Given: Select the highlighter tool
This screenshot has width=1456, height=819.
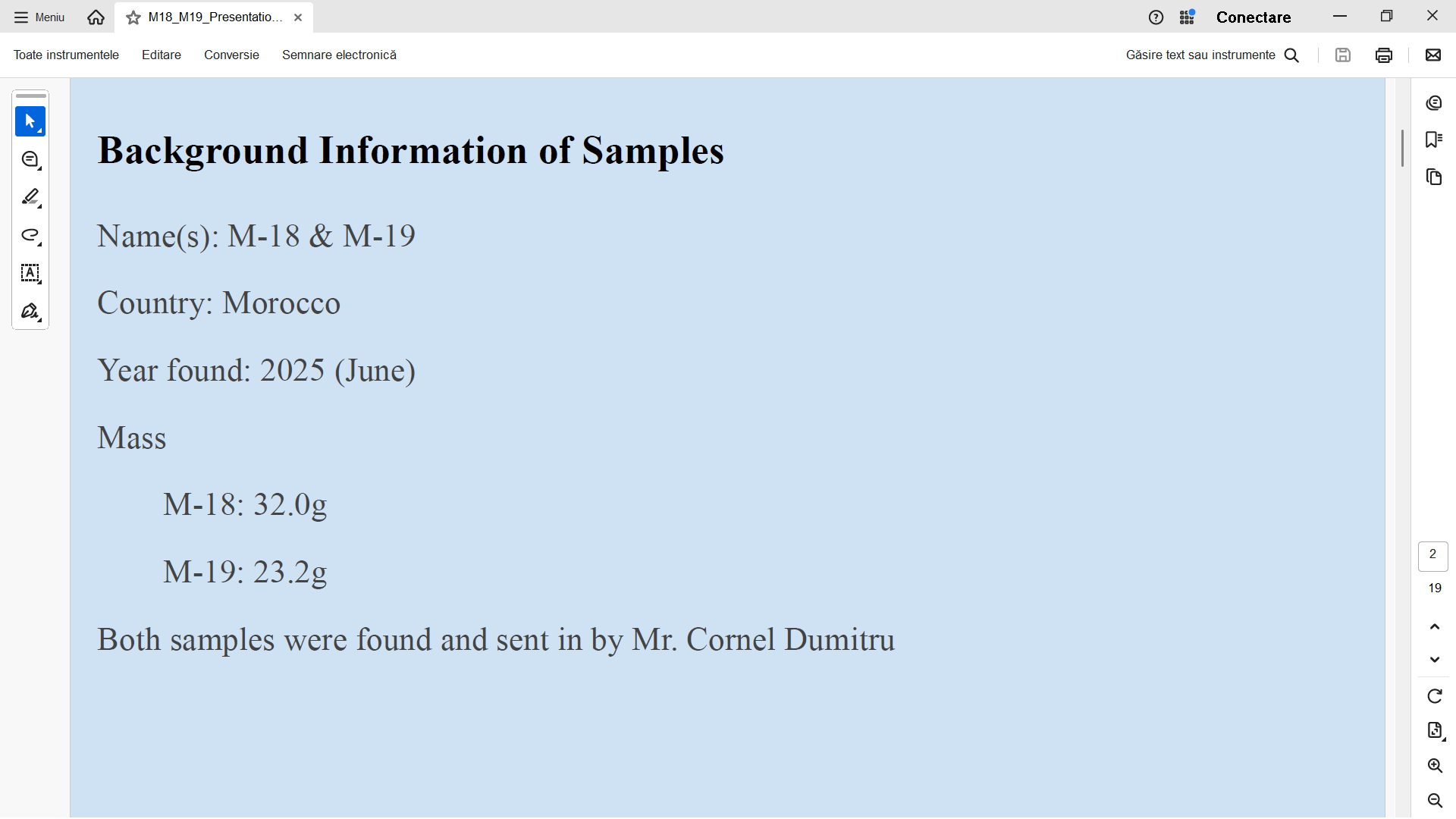Looking at the screenshot, I should click(30, 198).
